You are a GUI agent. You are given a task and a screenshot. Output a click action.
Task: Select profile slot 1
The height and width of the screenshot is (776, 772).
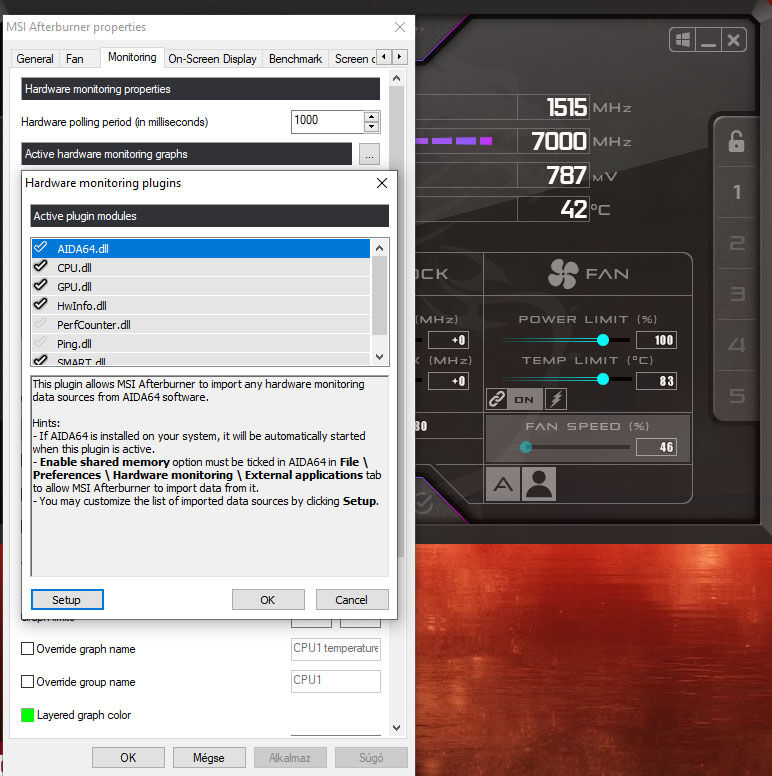tap(737, 192)
